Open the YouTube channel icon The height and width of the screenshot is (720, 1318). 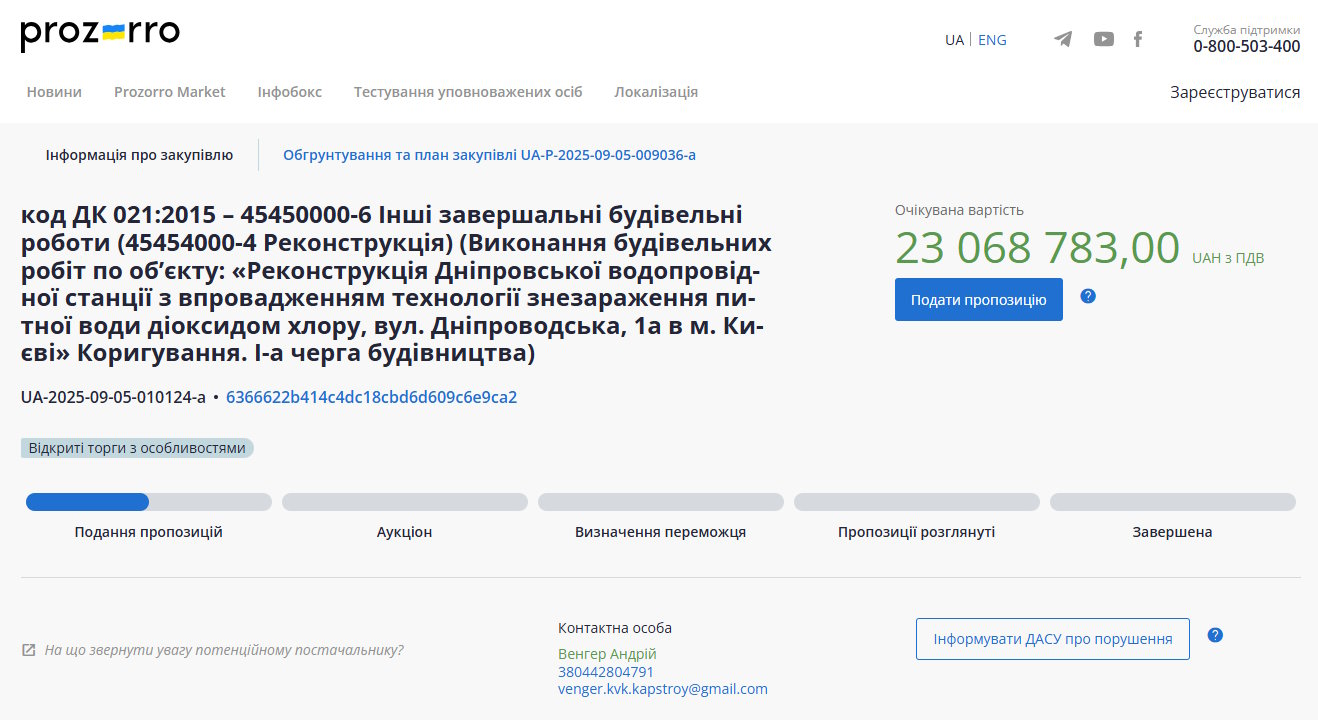pyautogui.click(x=1103, y=39)
